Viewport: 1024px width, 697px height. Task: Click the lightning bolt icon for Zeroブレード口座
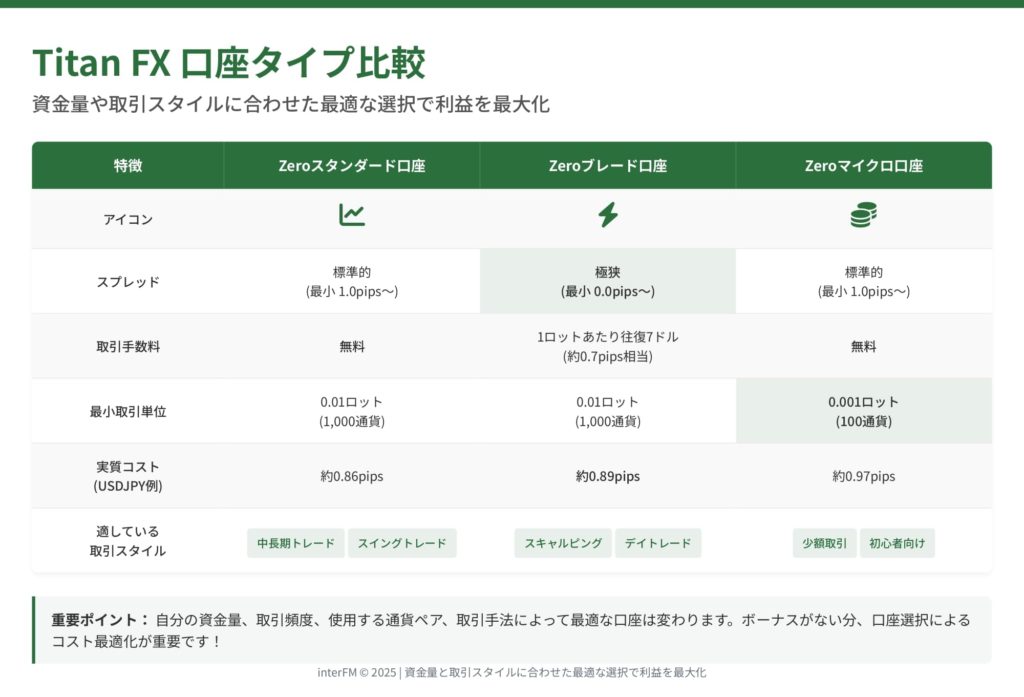(x=607, y=215)
